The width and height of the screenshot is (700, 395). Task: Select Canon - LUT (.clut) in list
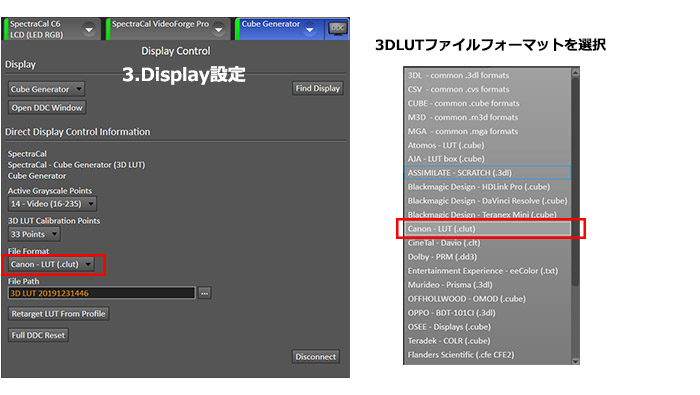click(x=488, y=229)
